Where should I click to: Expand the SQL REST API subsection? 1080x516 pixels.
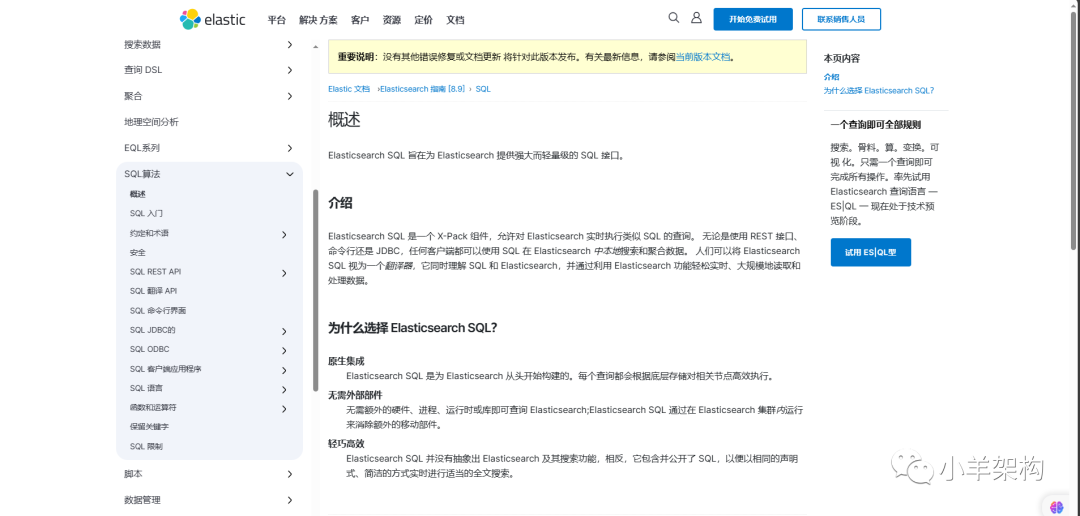[x=284, y=274]
